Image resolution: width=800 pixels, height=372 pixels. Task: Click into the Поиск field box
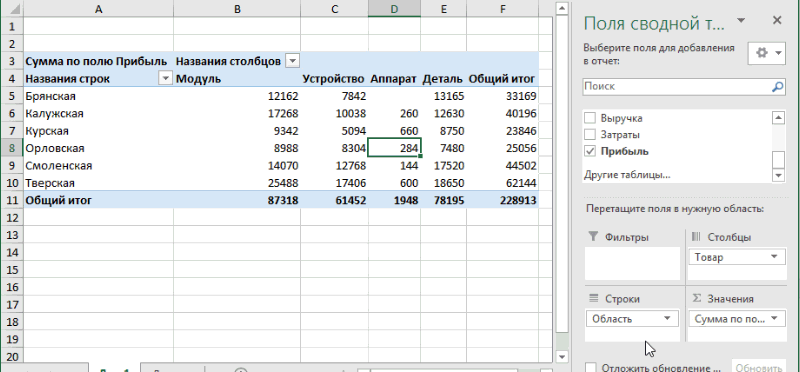click(684, 87)
